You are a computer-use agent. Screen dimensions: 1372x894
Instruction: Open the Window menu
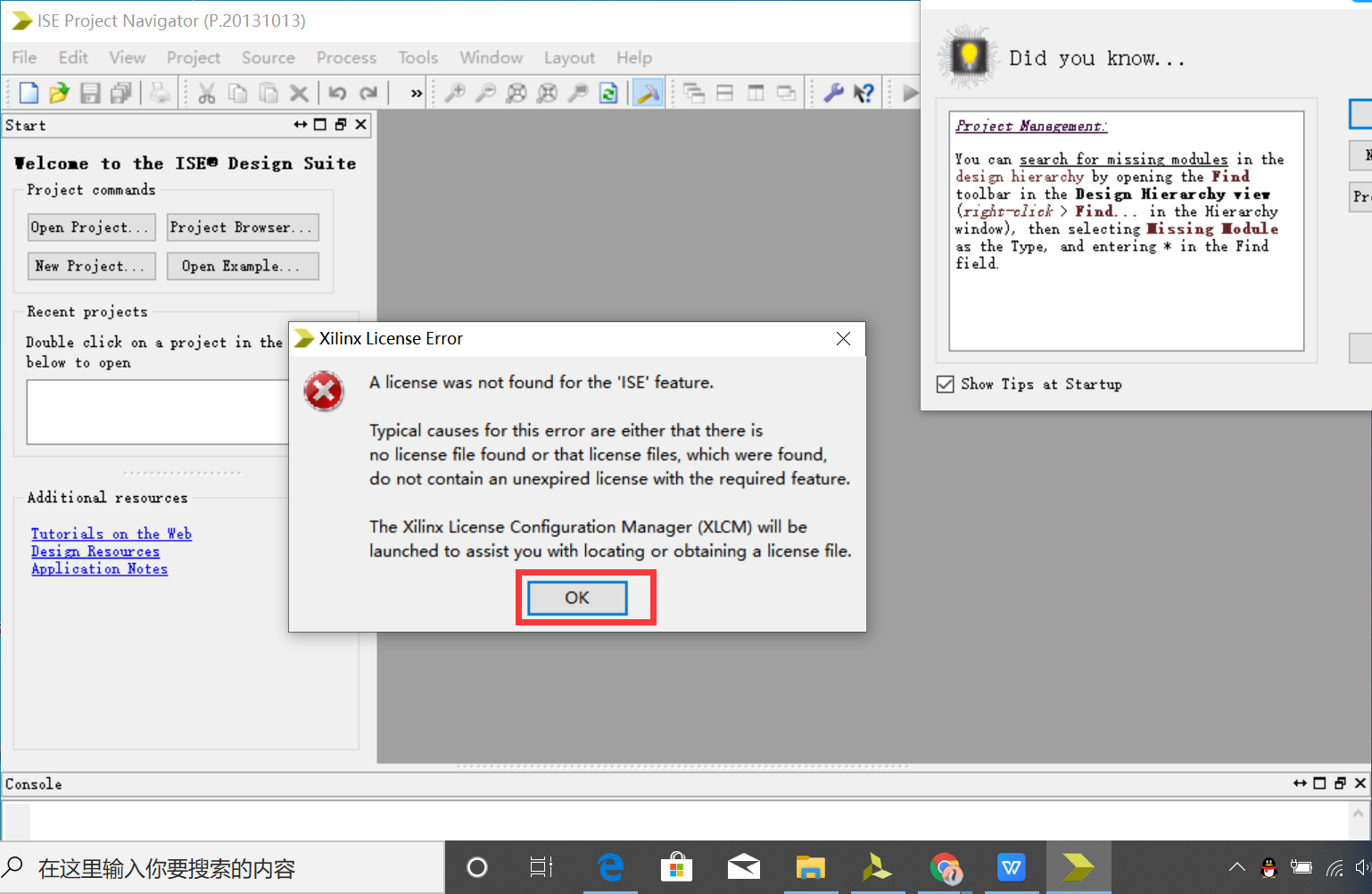[x=492, y=57]
